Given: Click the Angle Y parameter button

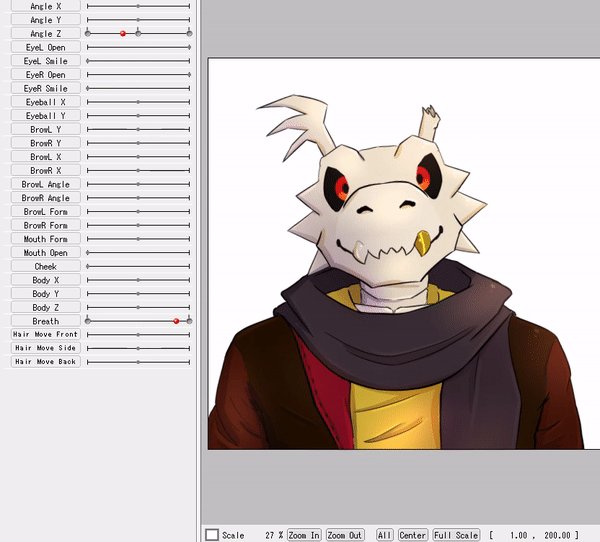Looking at the screenshot, I should tap(46, 20).
